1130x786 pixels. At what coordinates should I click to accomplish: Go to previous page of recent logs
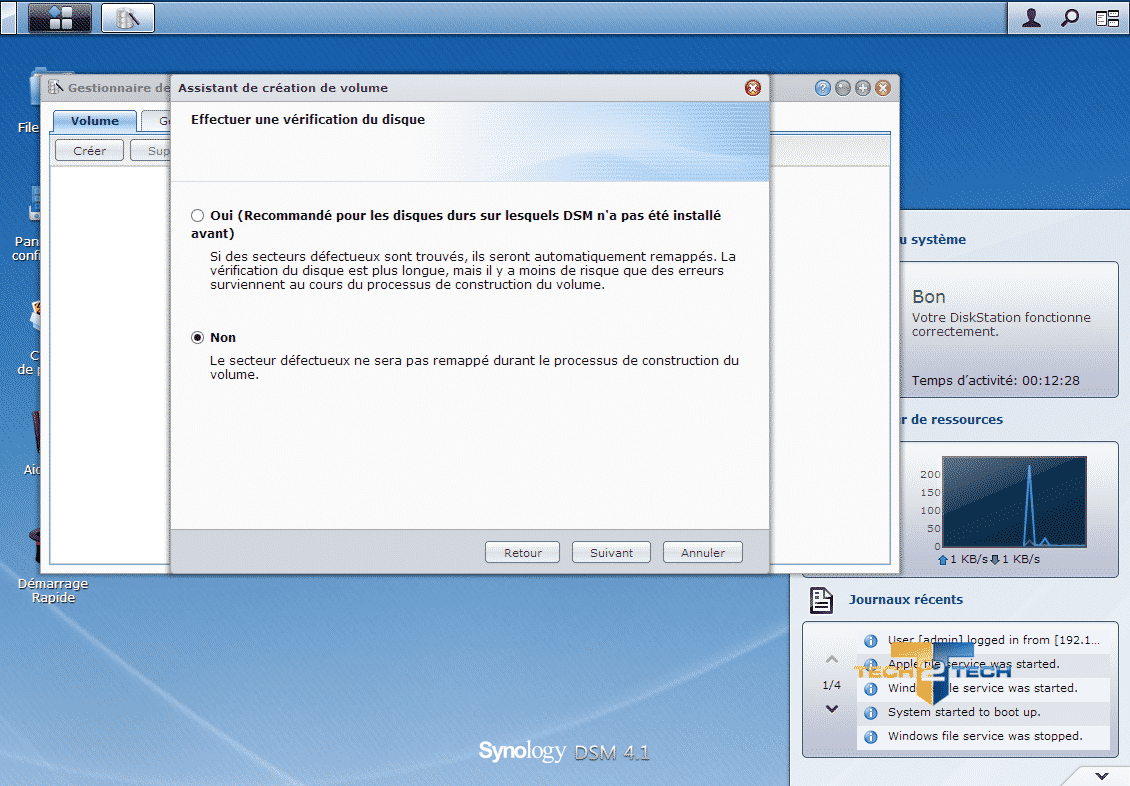832,659
